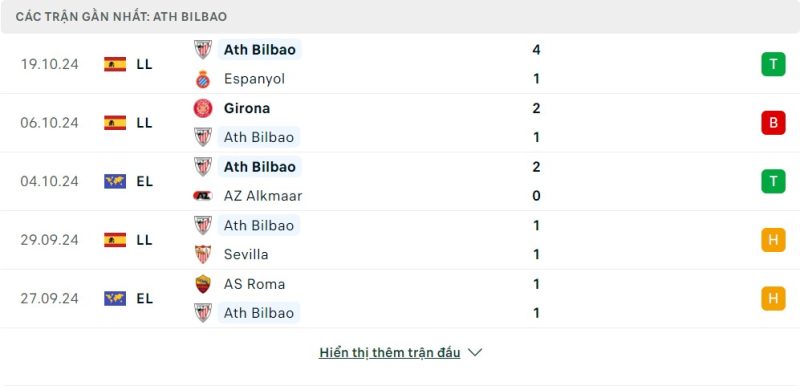Select EL league label on 27.09.24 row
The width and height of the screenshot is (800, 386).
[144, 298]
